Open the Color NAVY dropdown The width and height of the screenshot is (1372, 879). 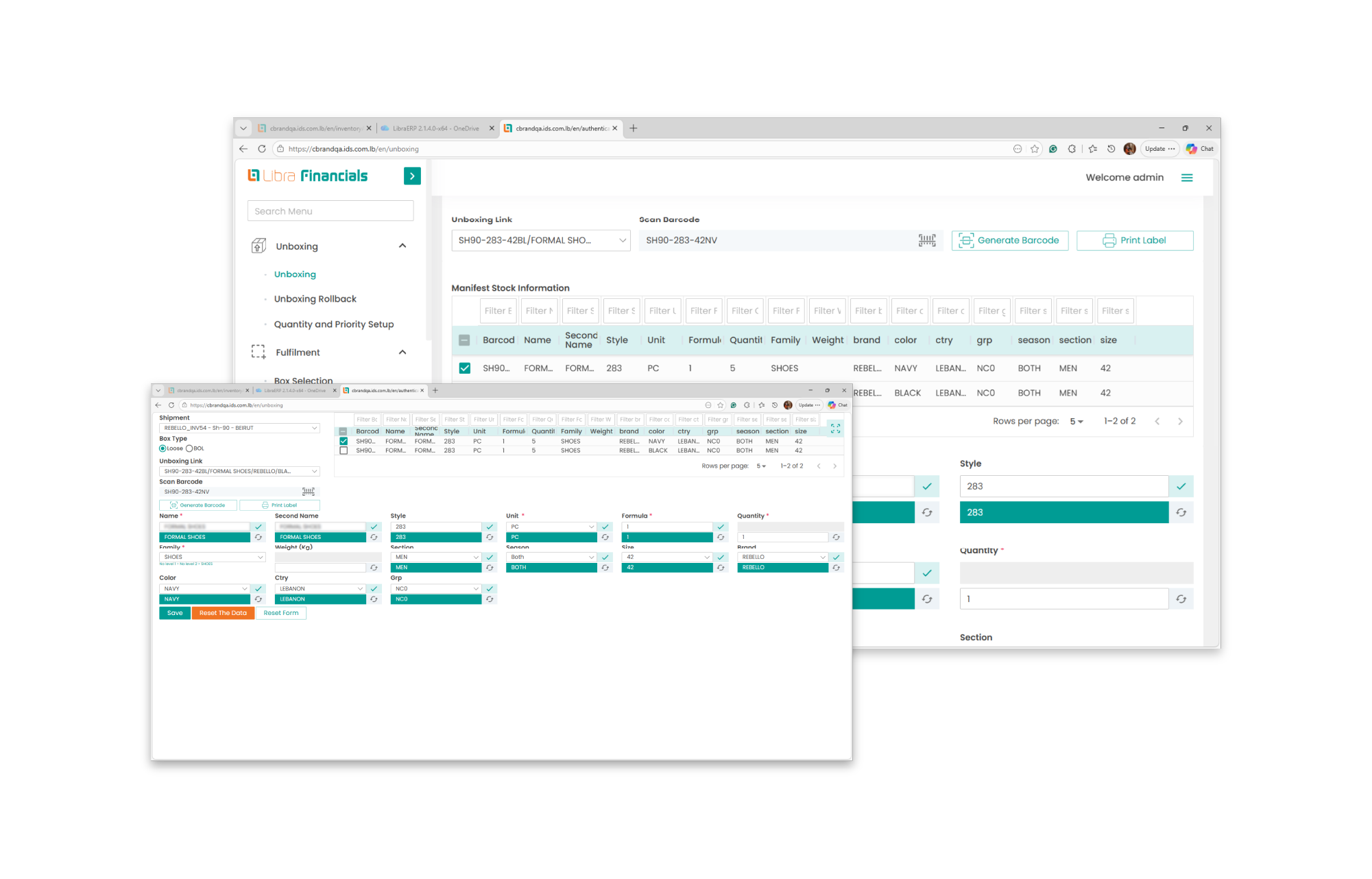[204, 588]
